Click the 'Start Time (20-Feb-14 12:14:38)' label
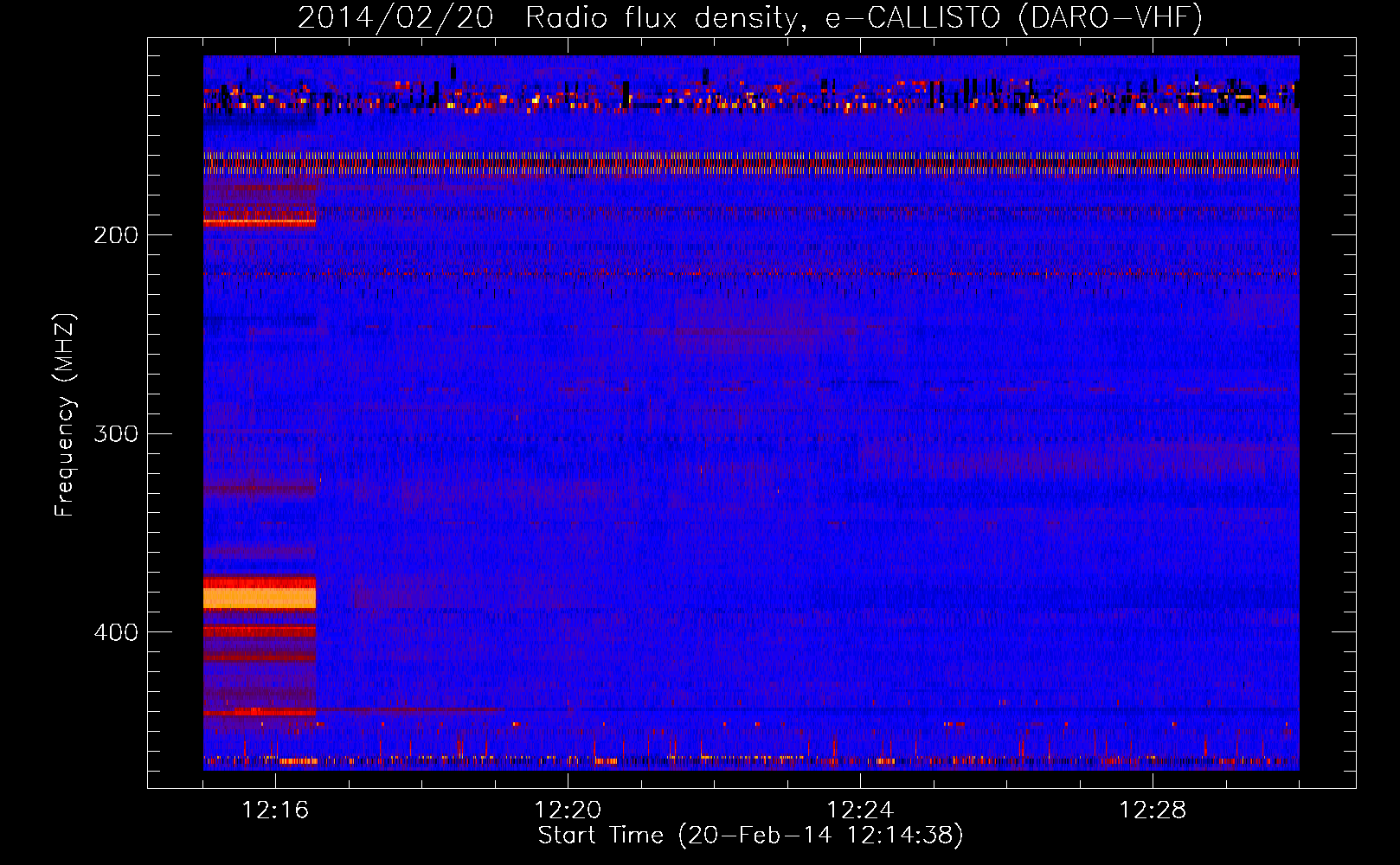1400x865 pixels. [750, 836]
